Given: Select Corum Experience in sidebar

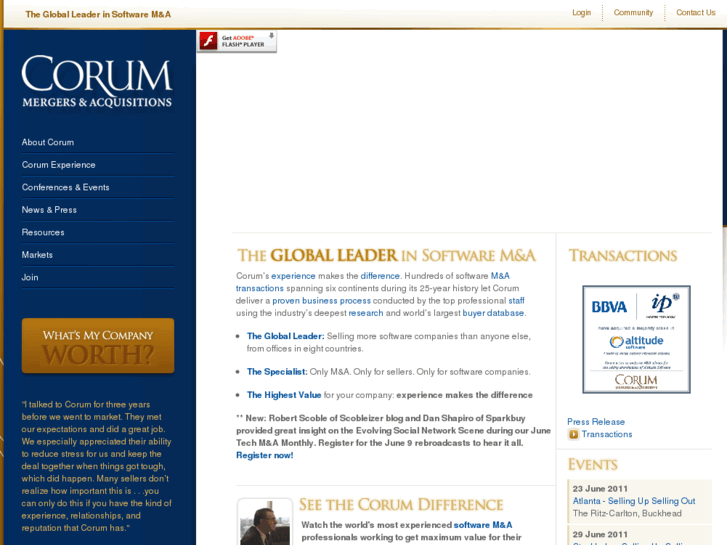Looking at the screenshot, I should pyautogui.click(x=58, y=165).
